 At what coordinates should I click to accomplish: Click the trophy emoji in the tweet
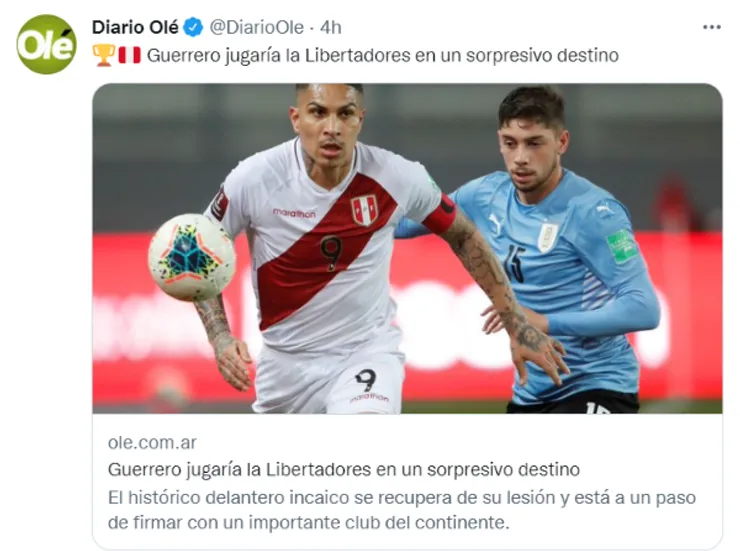click(x=103, y=55)
